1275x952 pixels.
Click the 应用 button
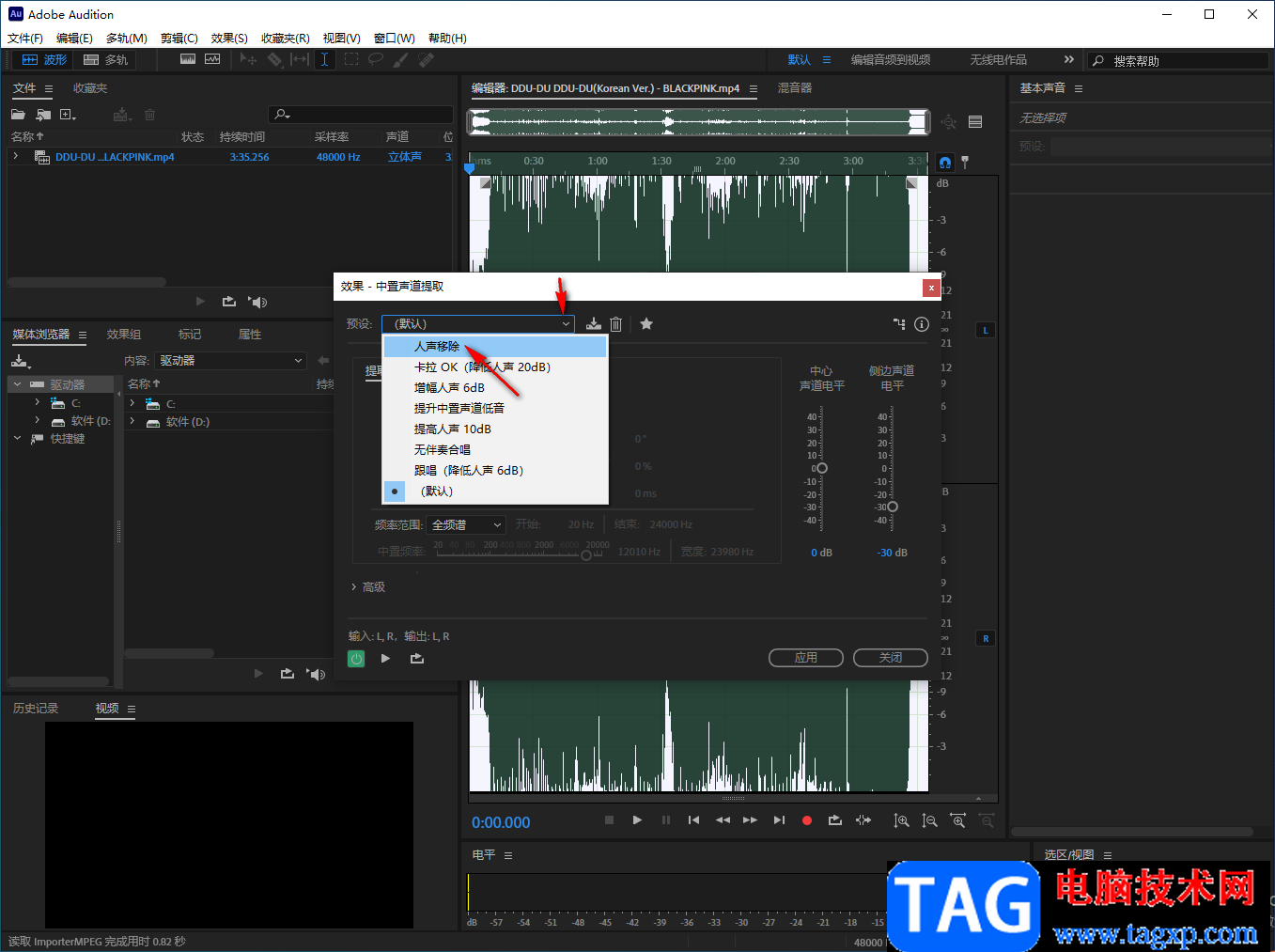(x=806, y=658)
